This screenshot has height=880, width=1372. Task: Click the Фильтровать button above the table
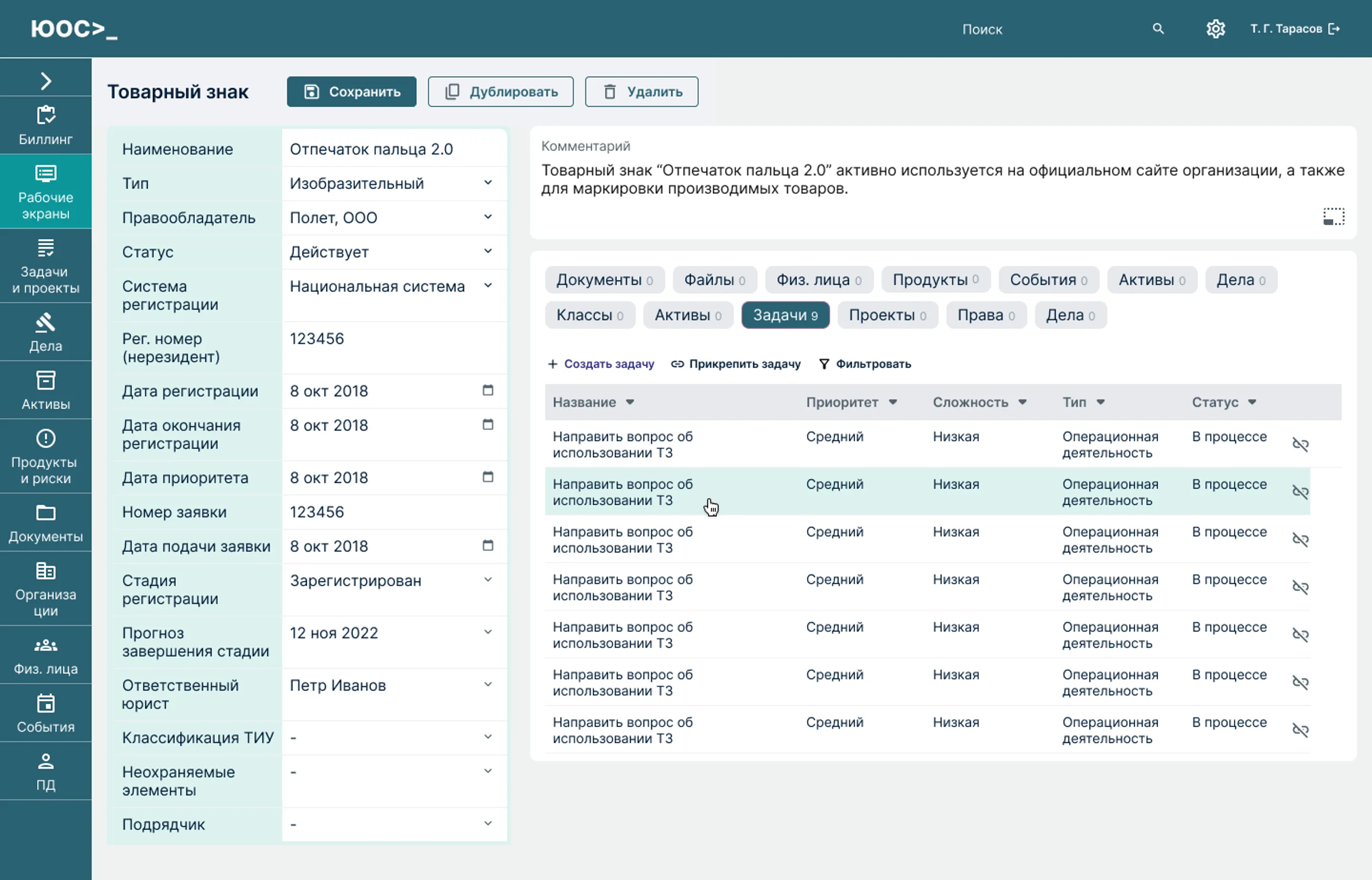coord(865,364)
